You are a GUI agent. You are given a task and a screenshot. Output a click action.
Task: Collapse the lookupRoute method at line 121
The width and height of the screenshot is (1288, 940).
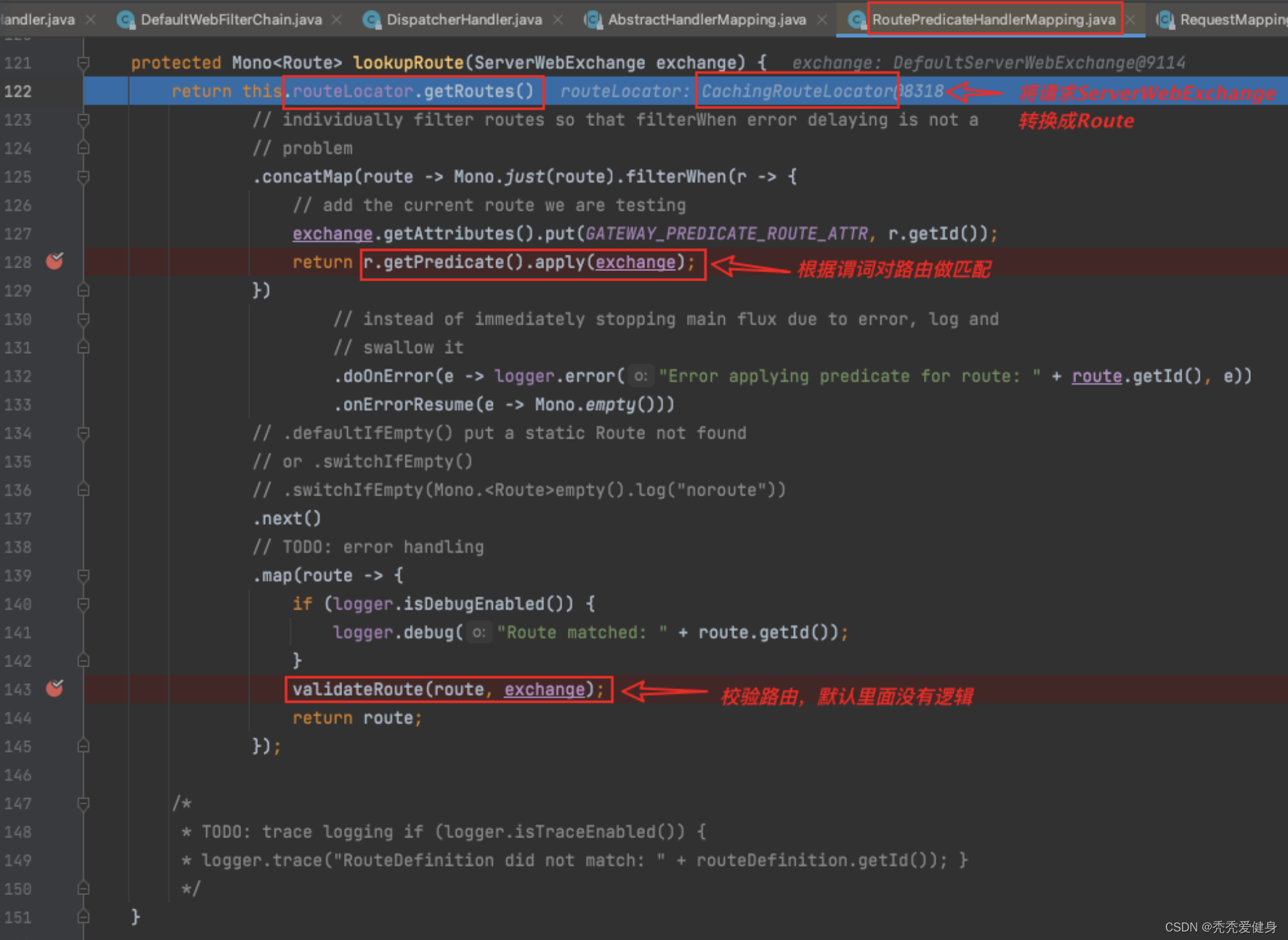click(x=83, y=63)
